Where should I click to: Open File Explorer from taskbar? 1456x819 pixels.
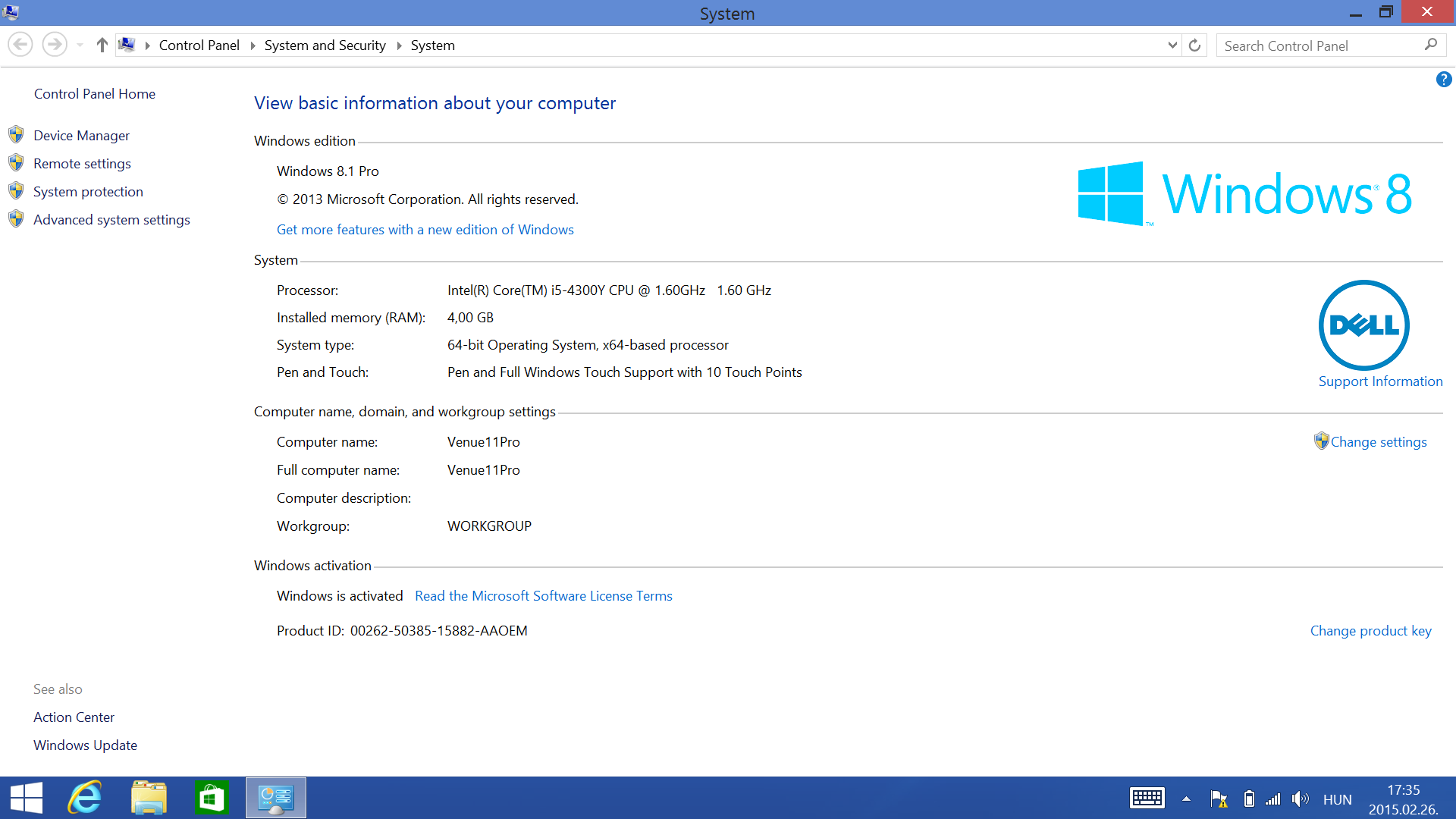[x=149, y=798]
